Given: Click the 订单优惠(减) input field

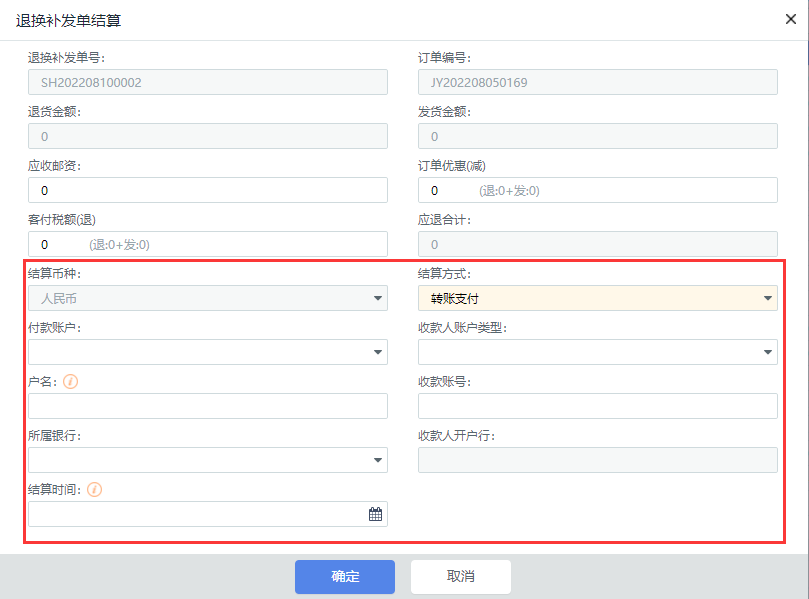Looking at the screenshot, I should click(597, 190).
